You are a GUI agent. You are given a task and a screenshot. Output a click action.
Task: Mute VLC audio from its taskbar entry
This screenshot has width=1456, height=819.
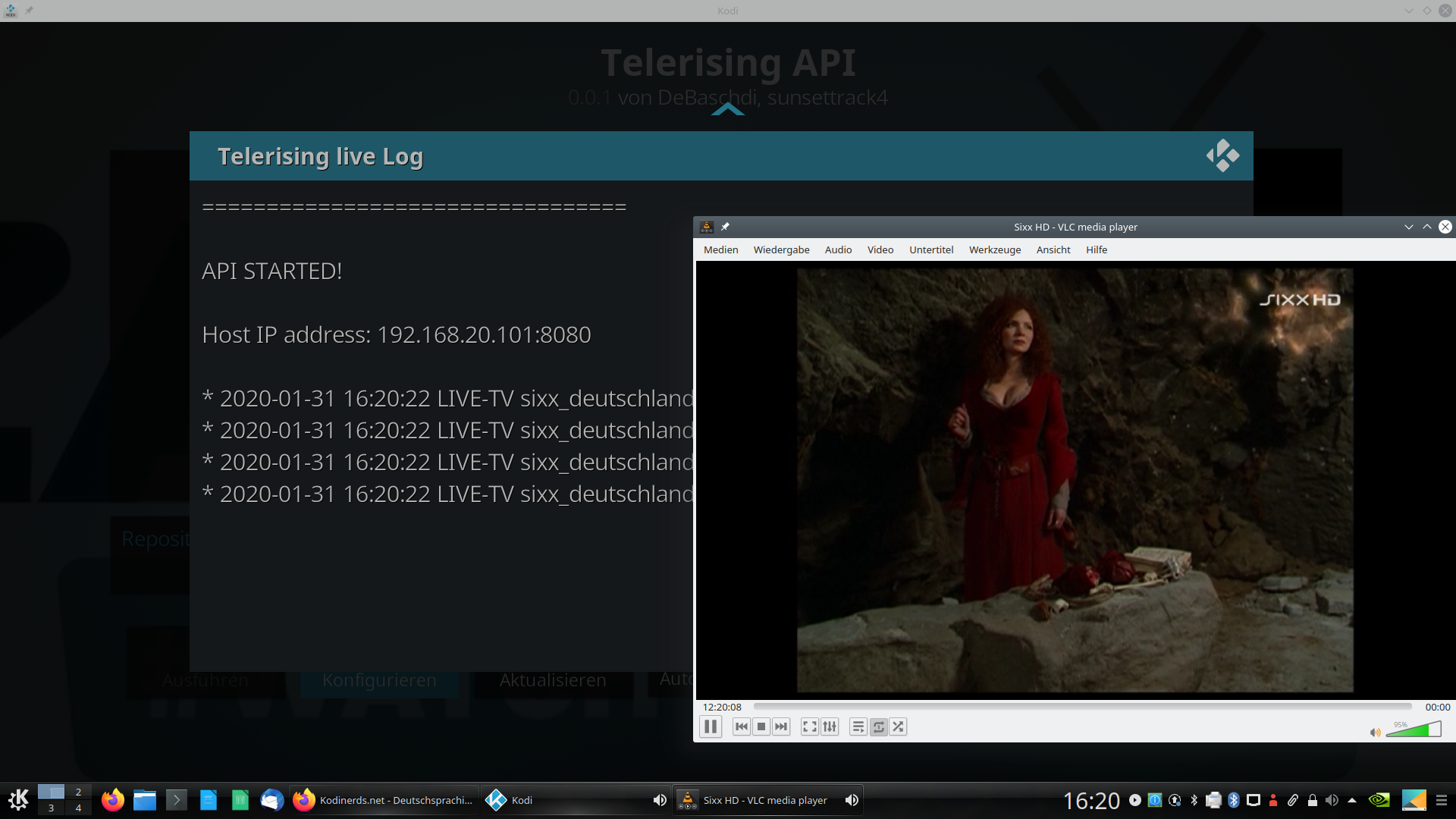click(x=852, y=800)
